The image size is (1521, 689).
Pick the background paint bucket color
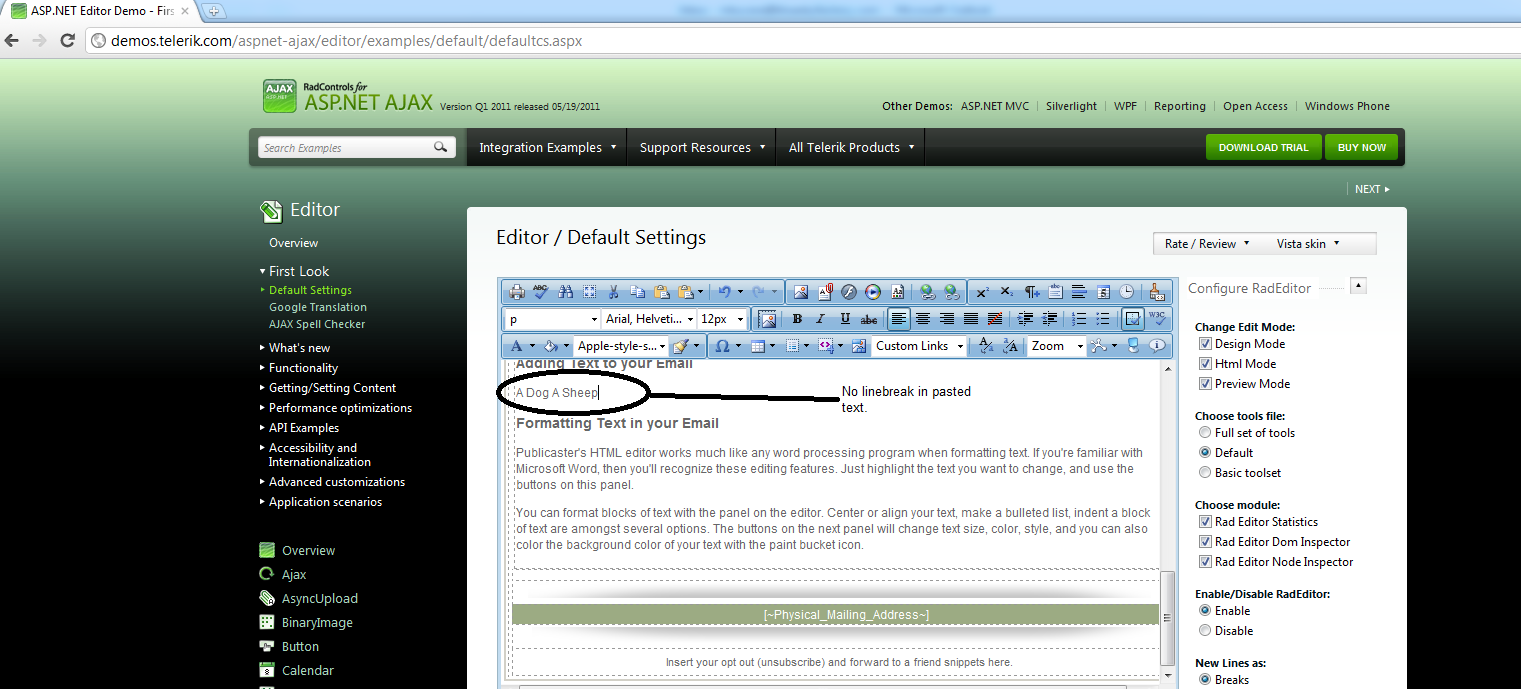551,346
